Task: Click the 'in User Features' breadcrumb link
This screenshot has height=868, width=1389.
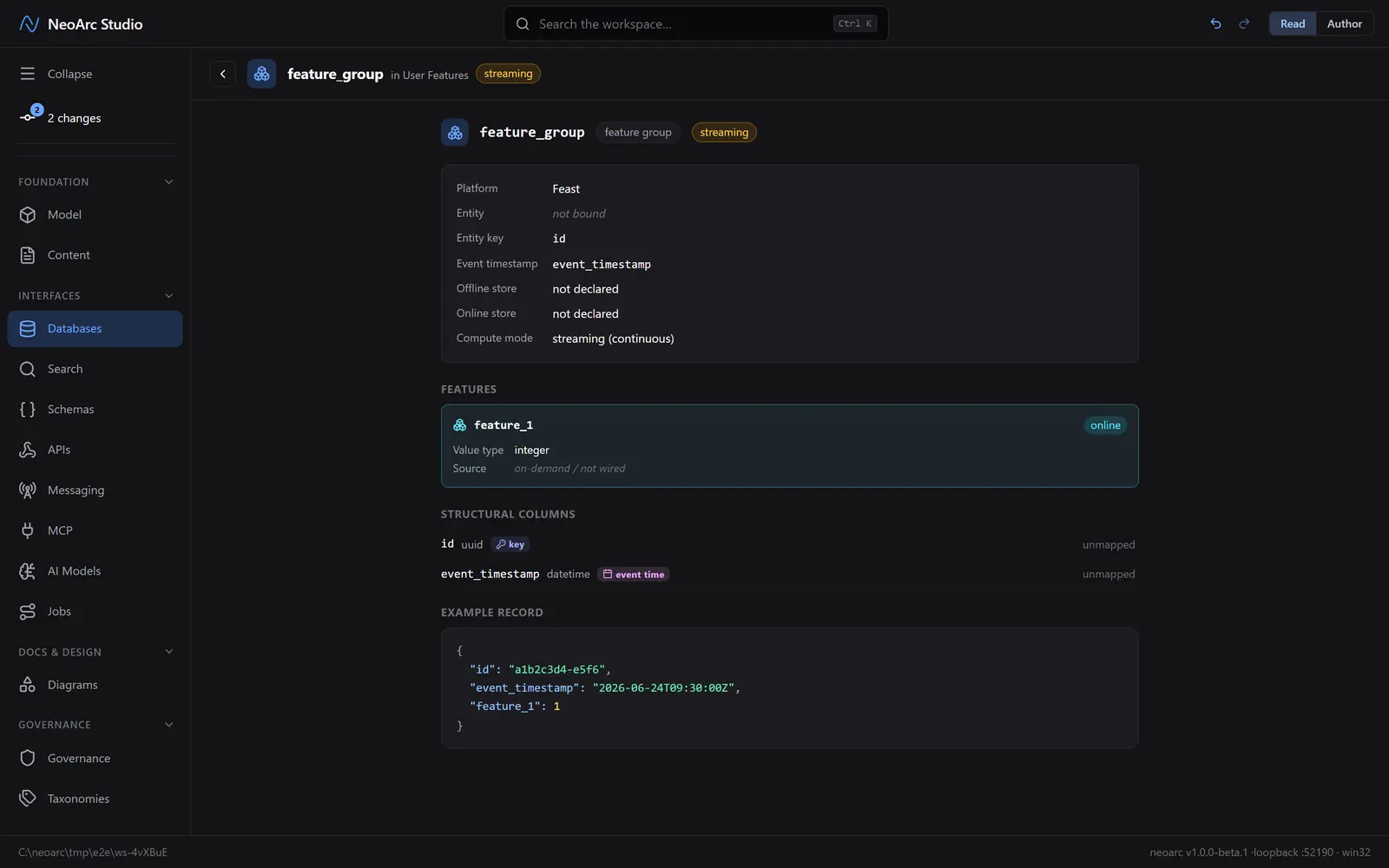Action: coord(430,76)
